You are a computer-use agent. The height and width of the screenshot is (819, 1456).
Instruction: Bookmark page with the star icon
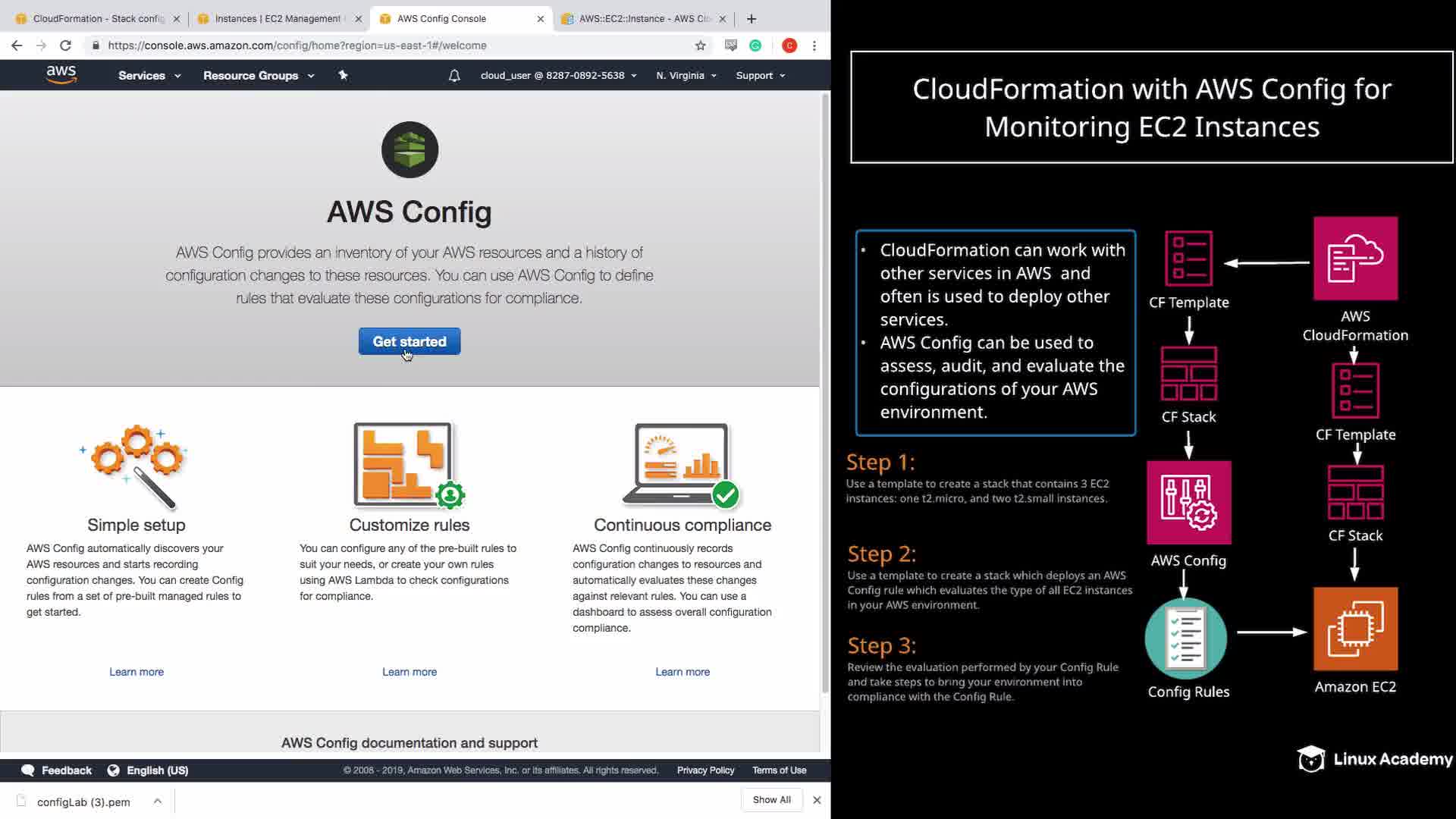pos(700,45)
